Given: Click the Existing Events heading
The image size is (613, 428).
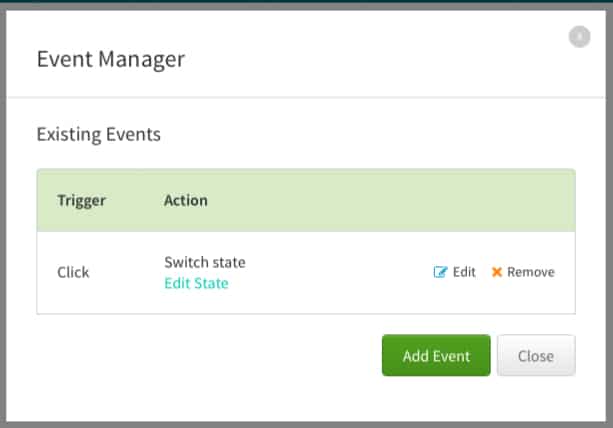Looking at the screenshot, I should [99, 134].
